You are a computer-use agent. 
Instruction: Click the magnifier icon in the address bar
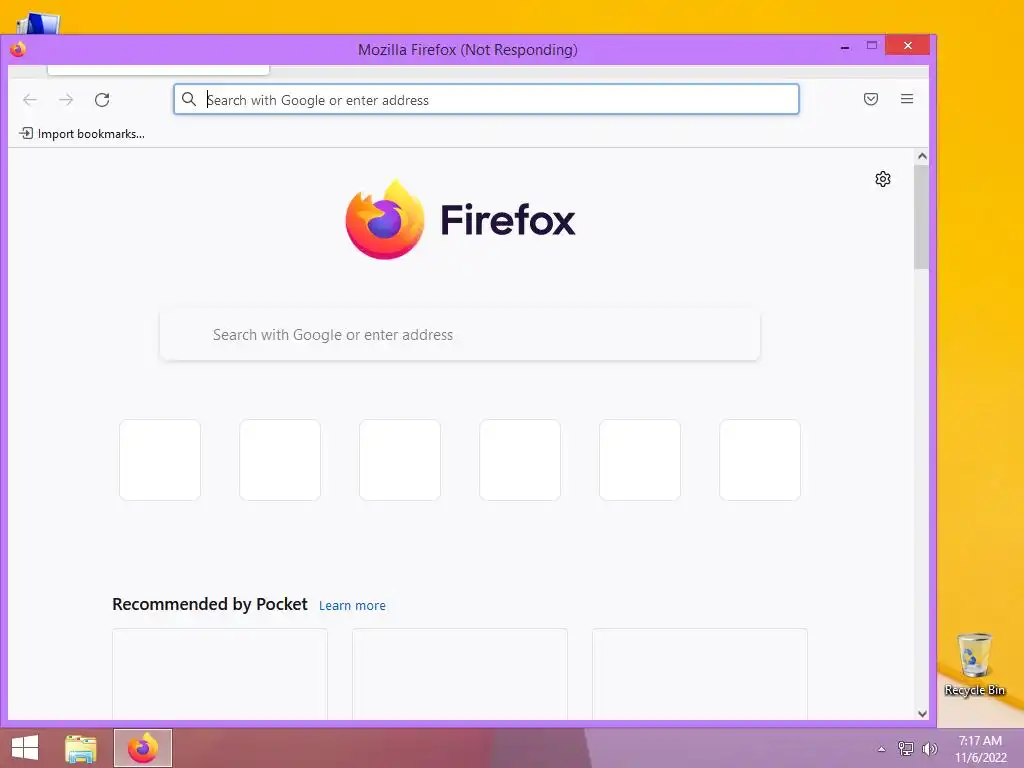coord(189,99)
